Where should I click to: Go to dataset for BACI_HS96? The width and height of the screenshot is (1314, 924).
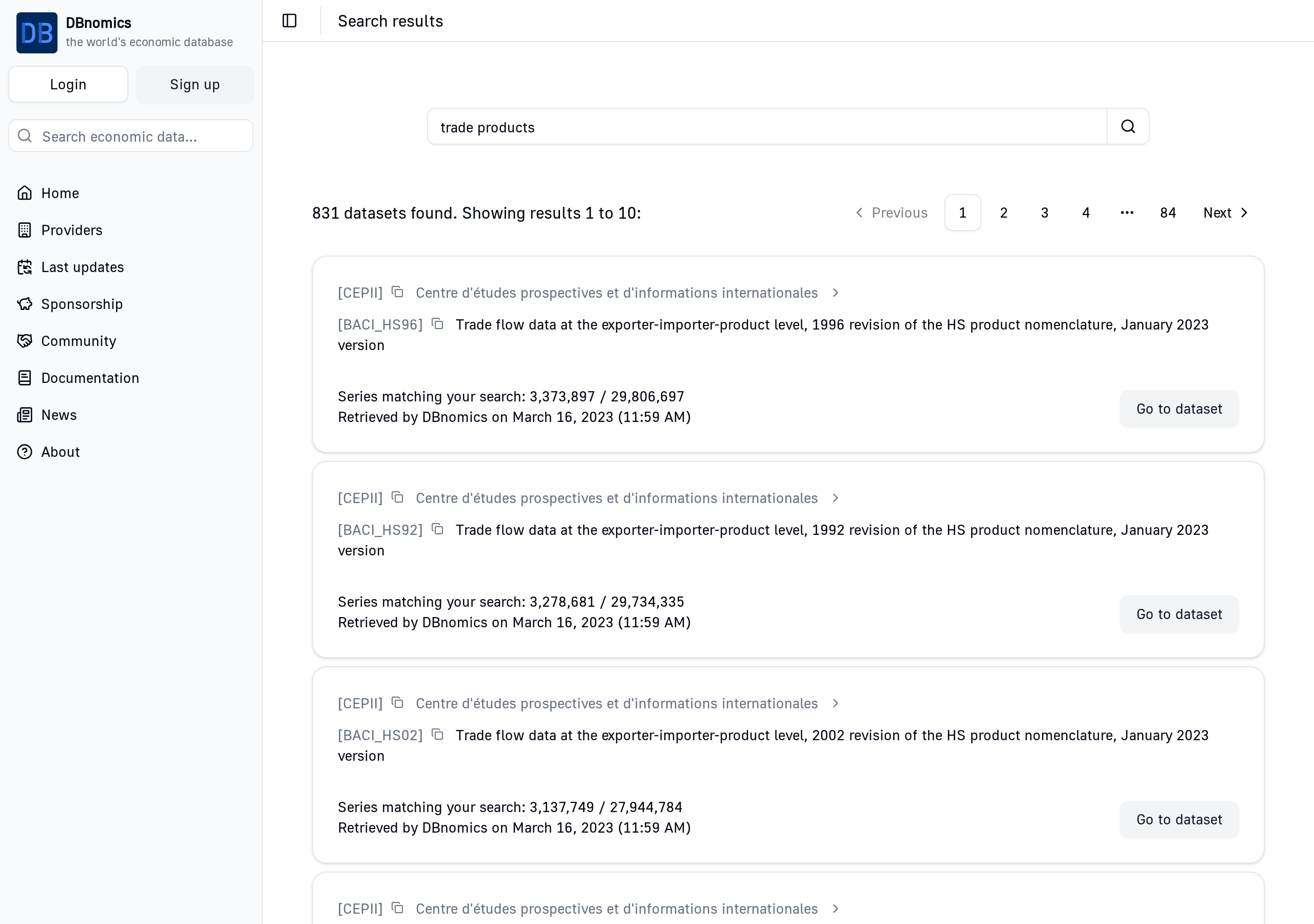point(1179,409)
